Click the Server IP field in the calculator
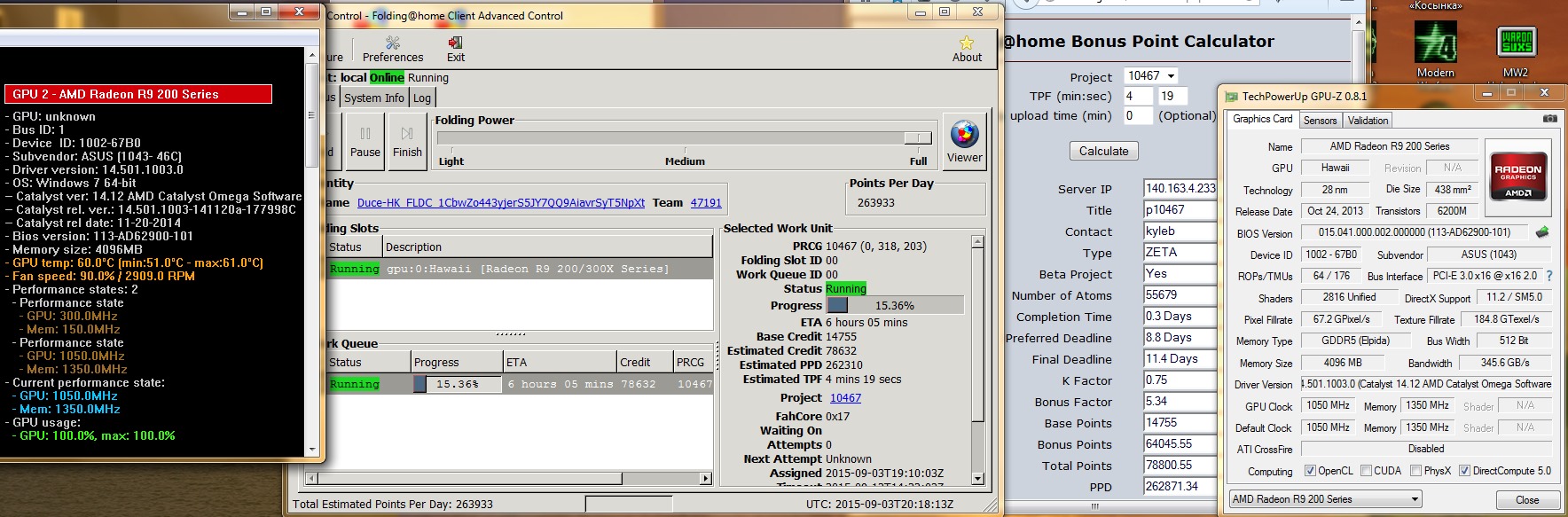 (x=1180, y=188)
